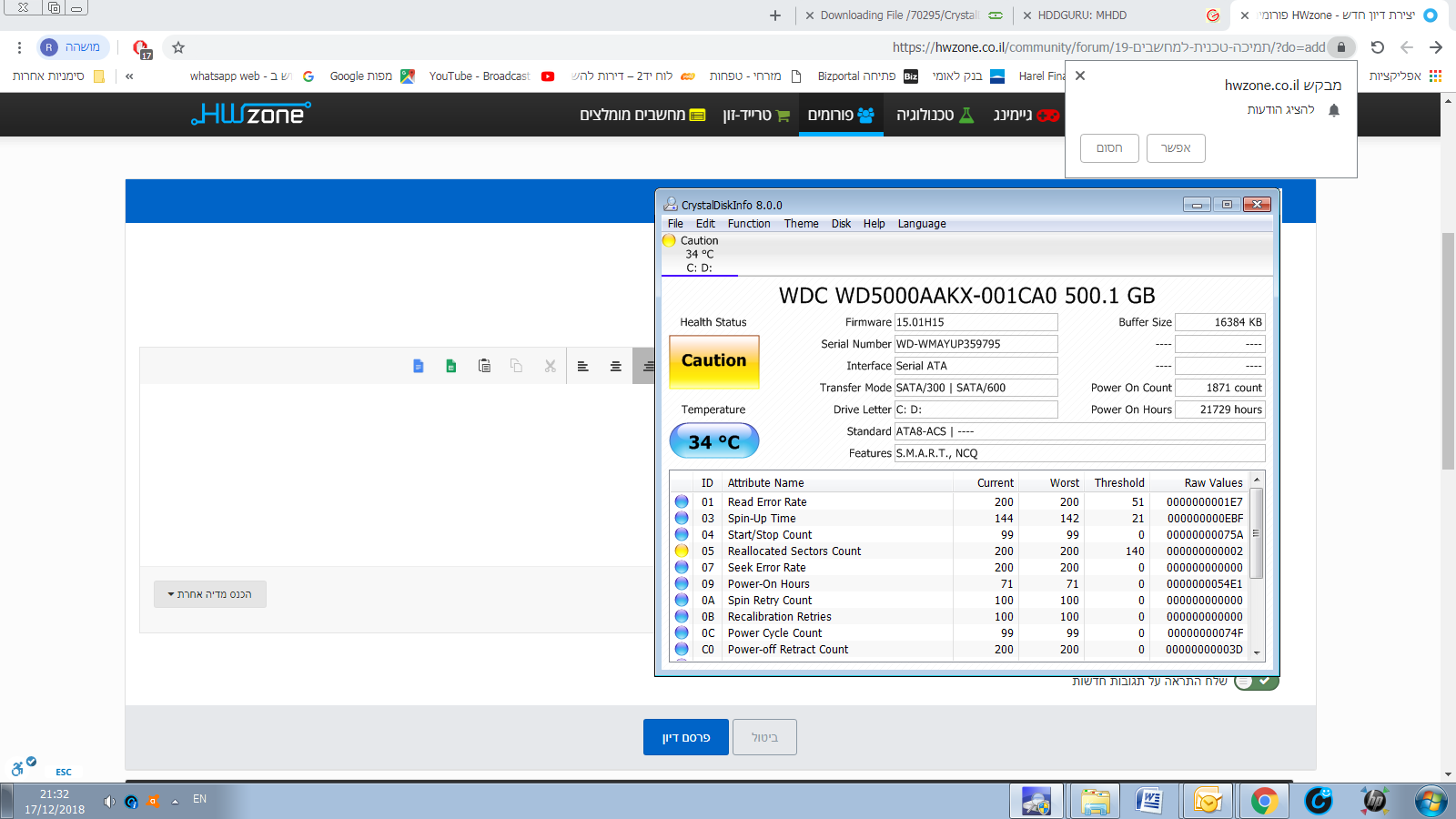Click the Word icon in Windows taskbar
The image size is (1456, 819).
click(1150, 801)
